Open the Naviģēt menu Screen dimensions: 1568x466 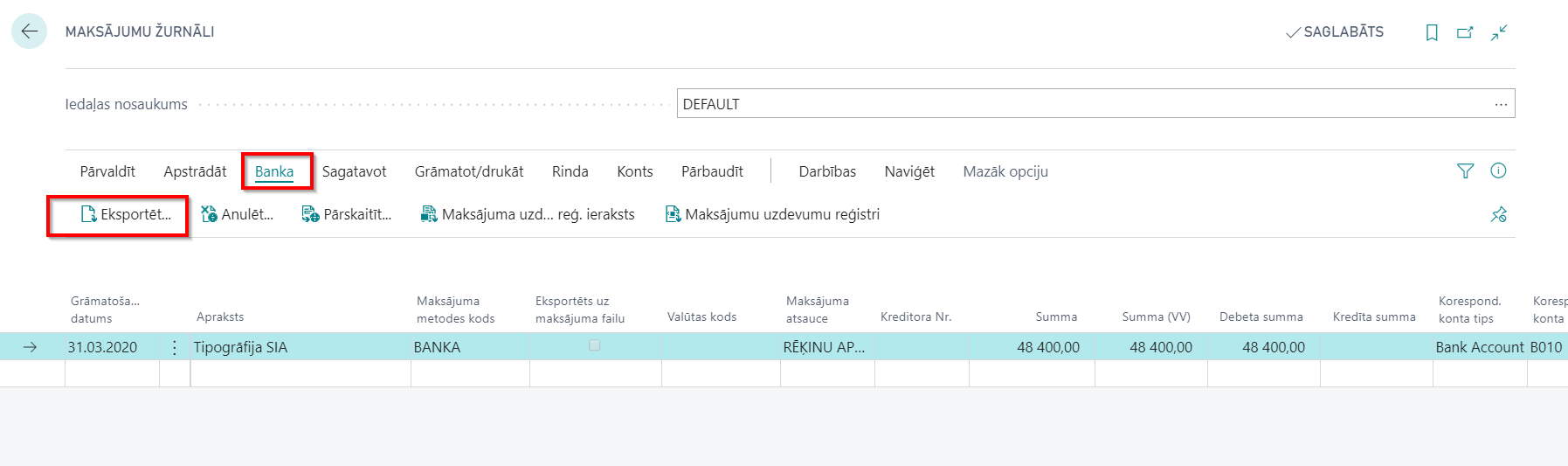[909, 171]
